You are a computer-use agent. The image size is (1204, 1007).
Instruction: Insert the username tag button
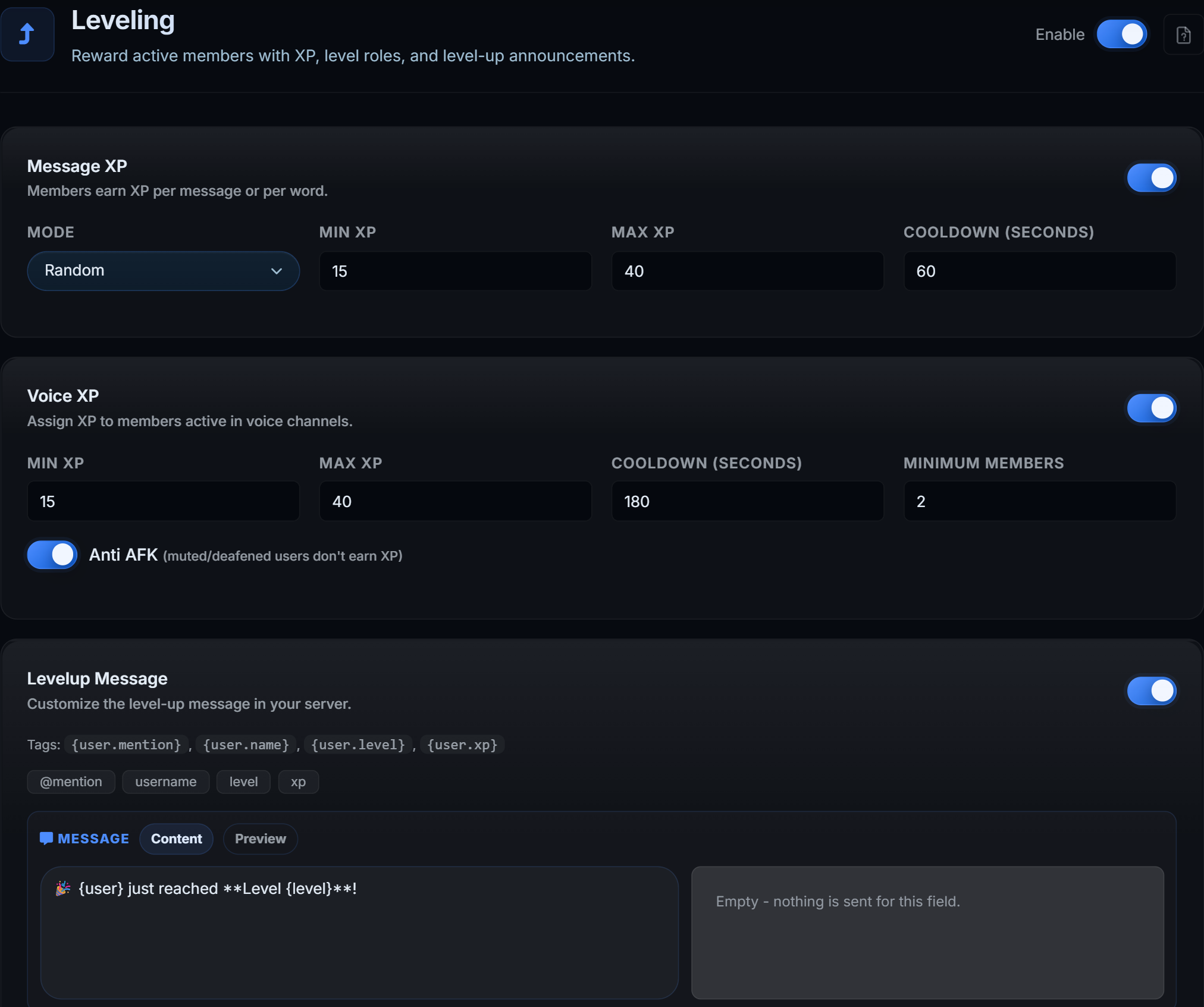pyautogui.click(x=166, y=782)
